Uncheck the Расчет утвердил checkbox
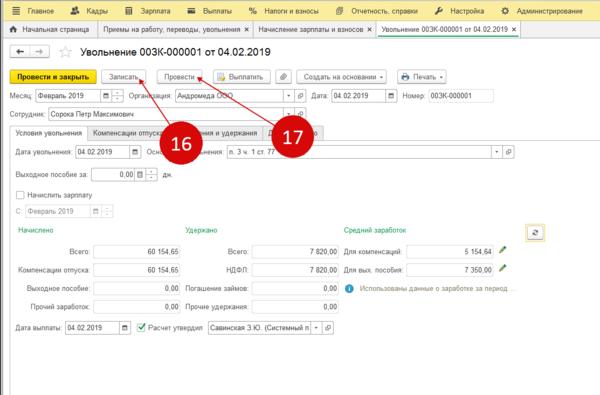Screen dimensions: 600x395 click(141, 327)
